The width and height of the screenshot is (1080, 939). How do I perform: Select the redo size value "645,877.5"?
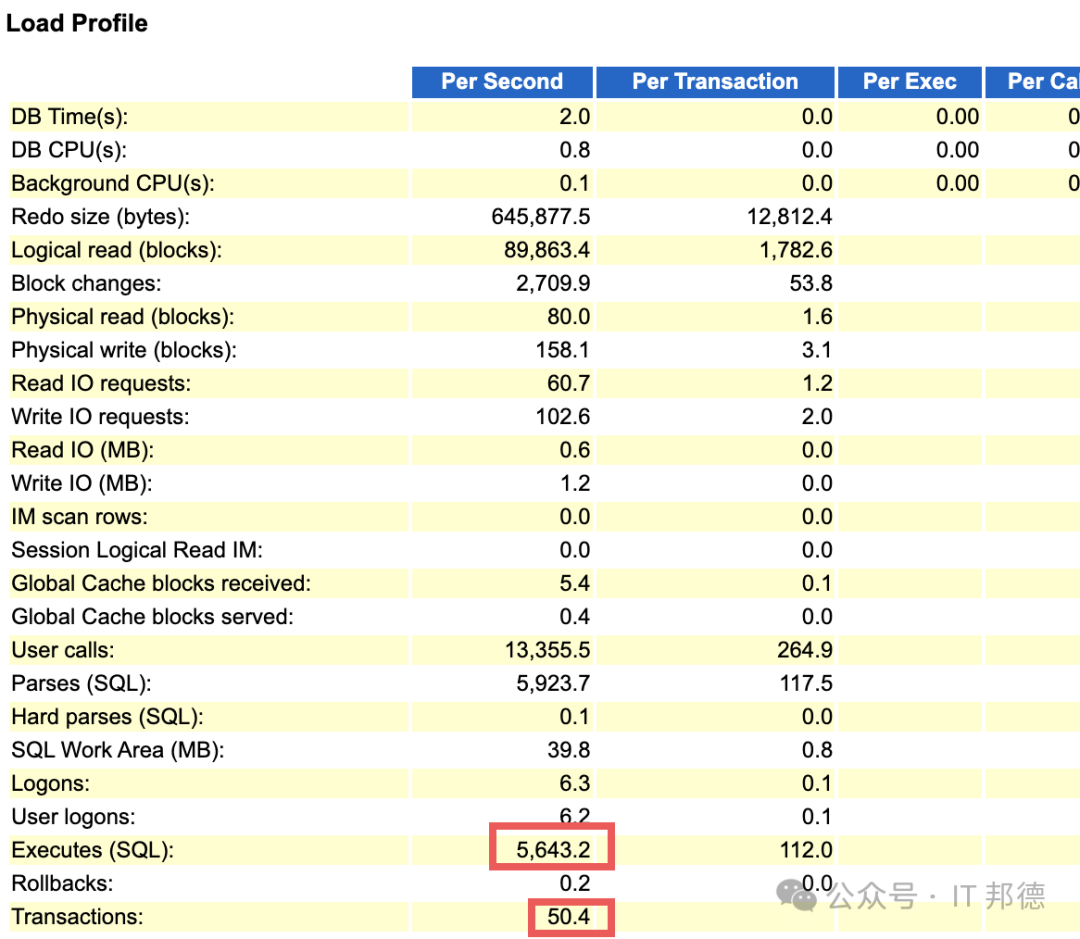(541, 217)
